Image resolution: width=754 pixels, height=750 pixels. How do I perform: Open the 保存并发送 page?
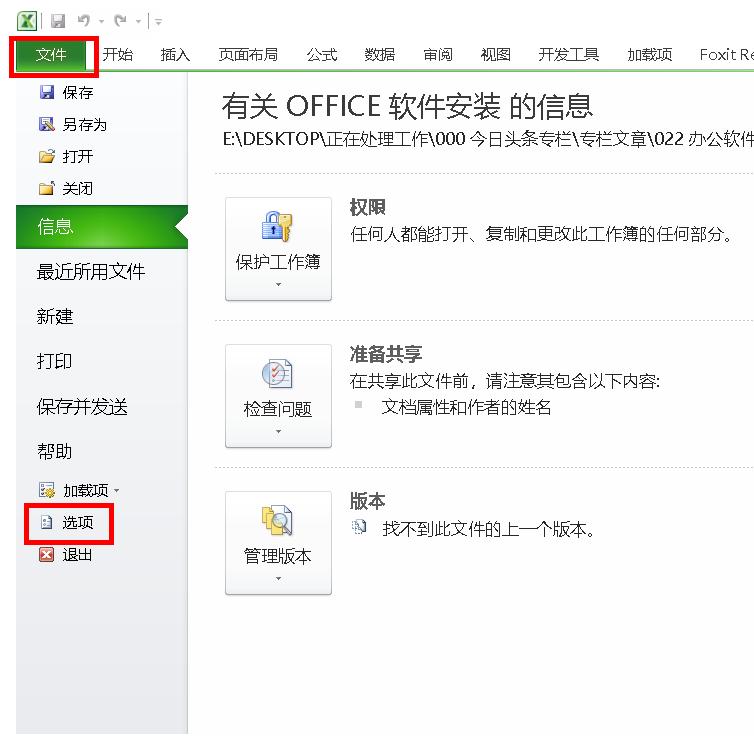click(x=82, y=407)
